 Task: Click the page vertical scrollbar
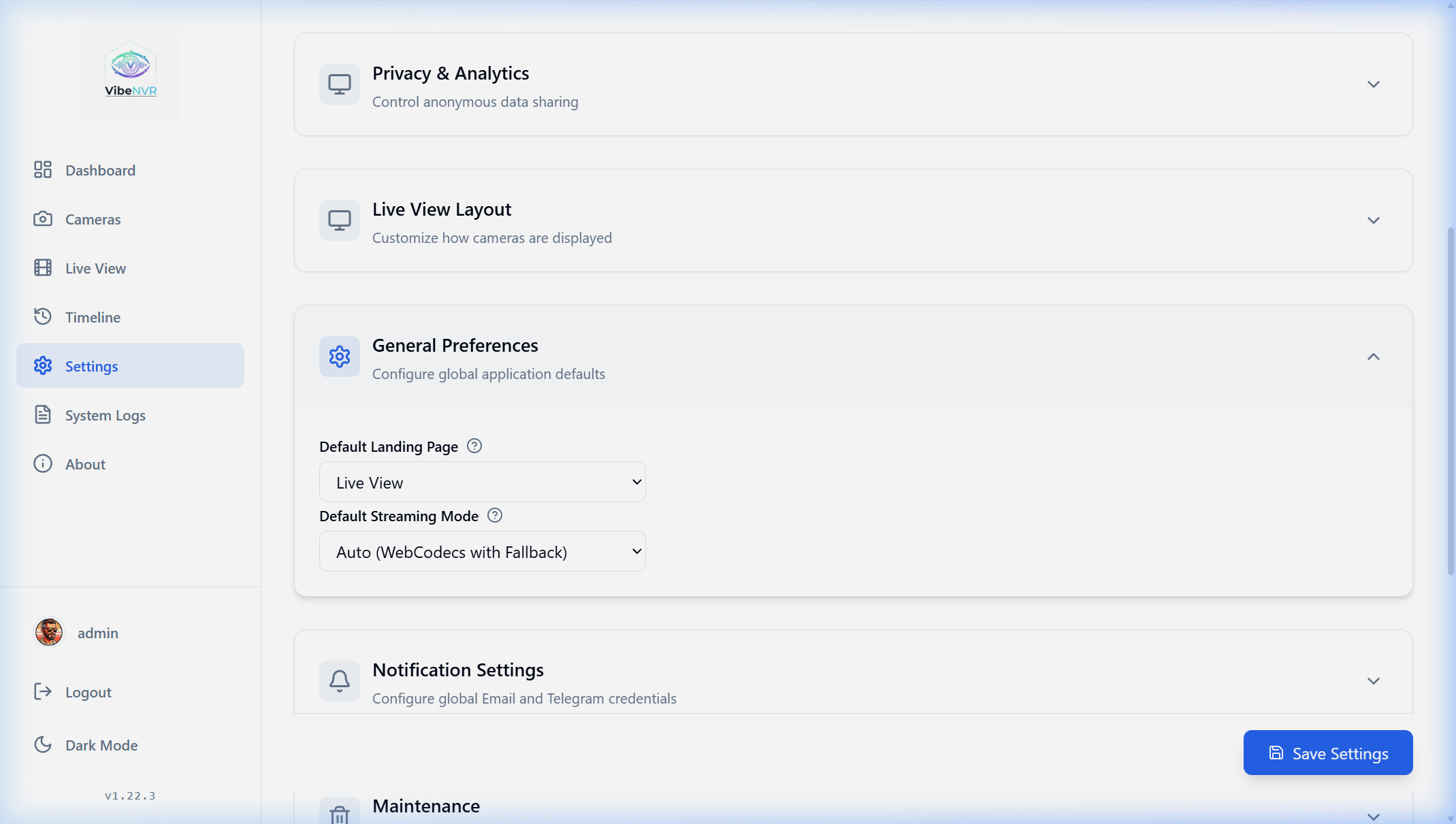[1451, 401]
